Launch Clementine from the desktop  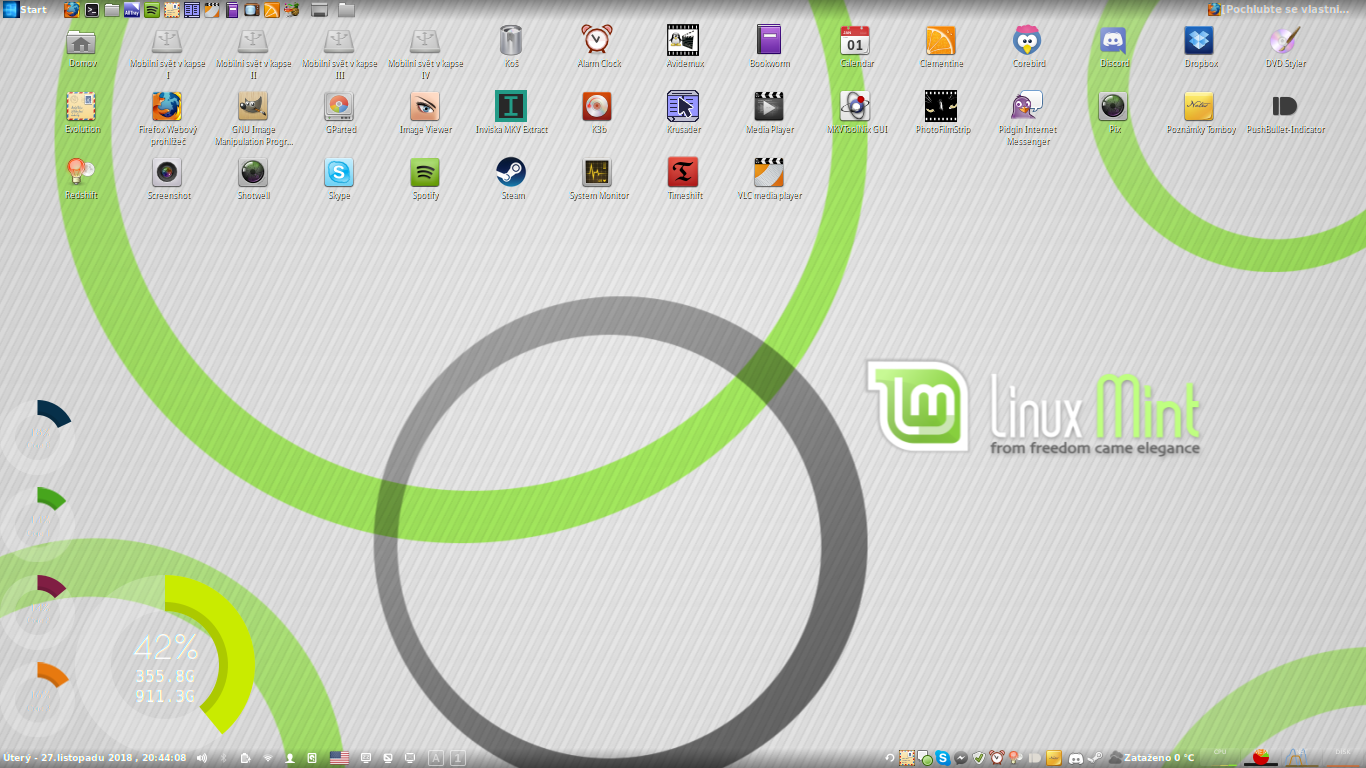click(x=941, y=48)
